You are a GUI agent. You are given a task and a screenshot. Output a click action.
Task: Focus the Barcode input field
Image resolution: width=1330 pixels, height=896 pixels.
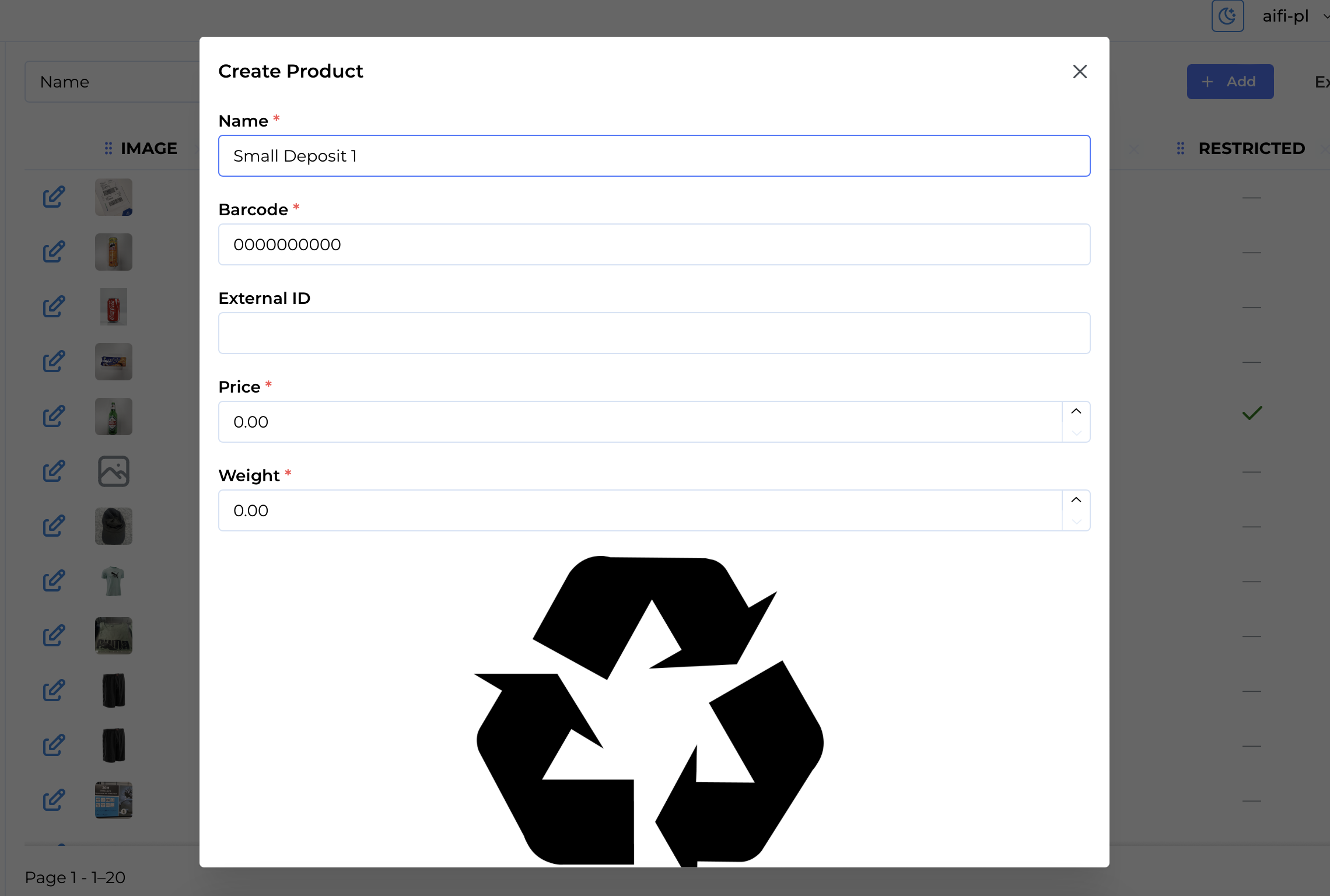click(653, 244)
